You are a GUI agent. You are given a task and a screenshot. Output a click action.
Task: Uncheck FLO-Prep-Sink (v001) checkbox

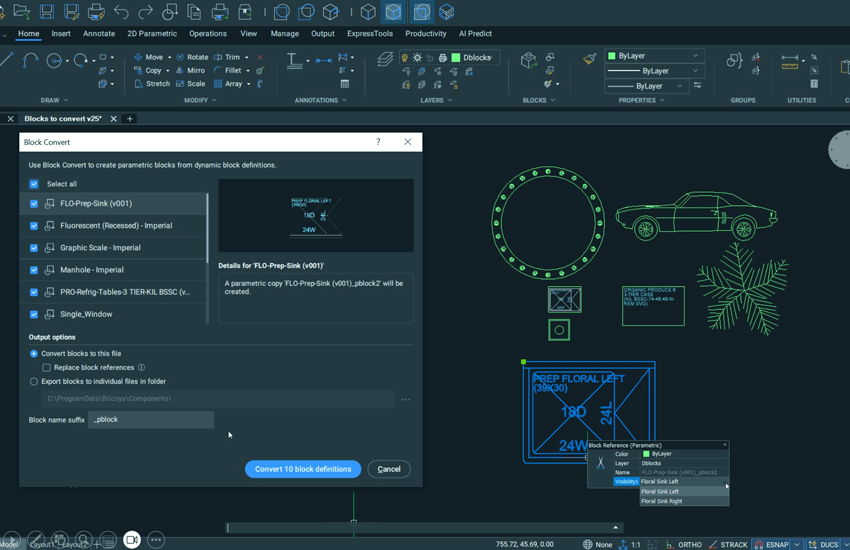(x=34, y=204)
